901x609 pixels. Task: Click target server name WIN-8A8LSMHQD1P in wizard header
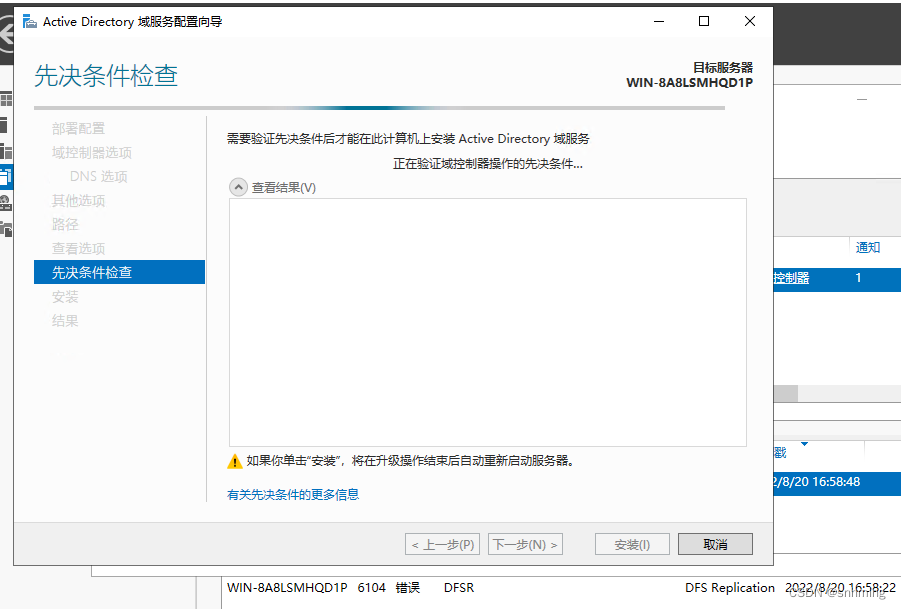(x=690, y=83)
